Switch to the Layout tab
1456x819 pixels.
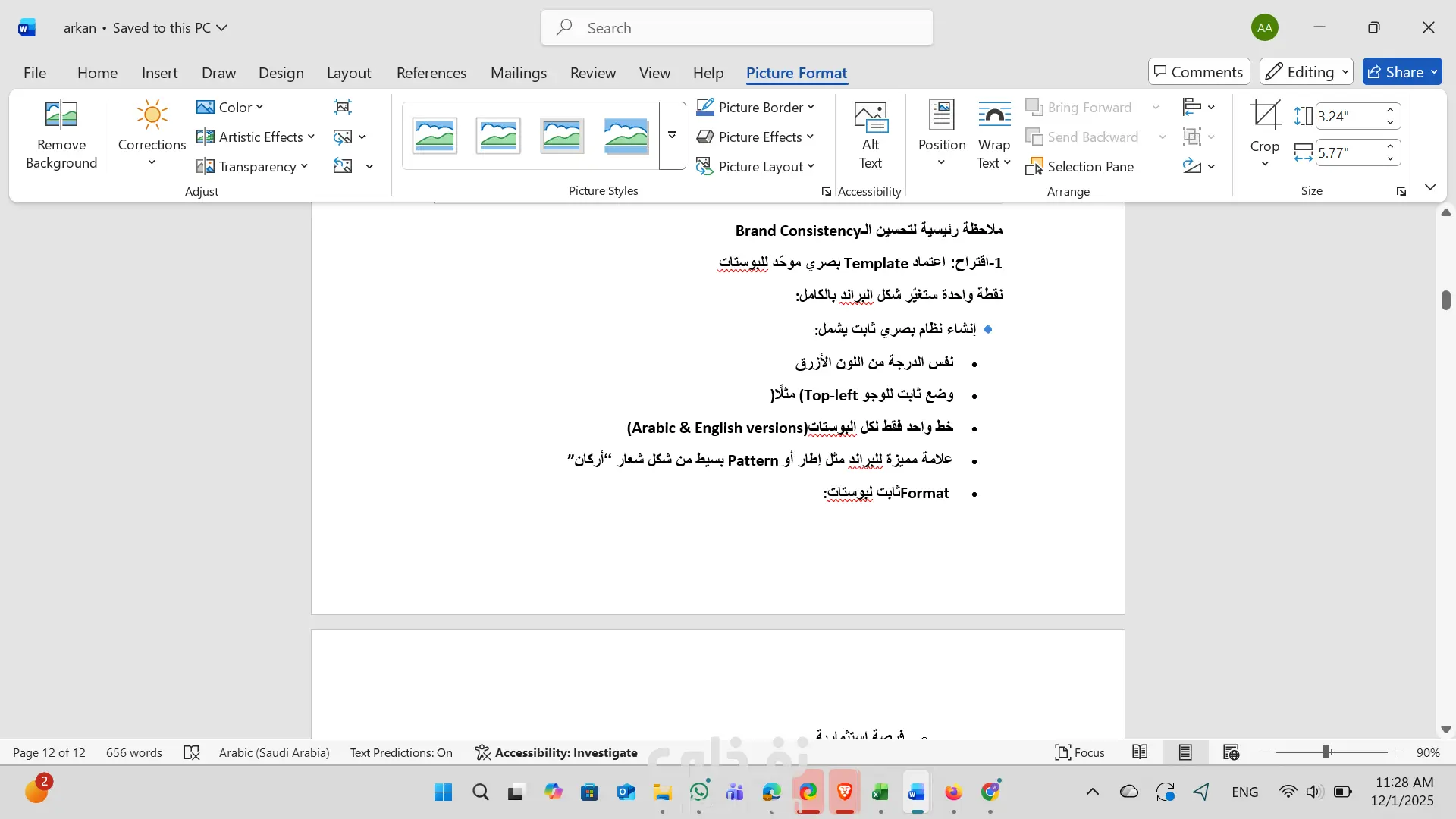(349, 73)
